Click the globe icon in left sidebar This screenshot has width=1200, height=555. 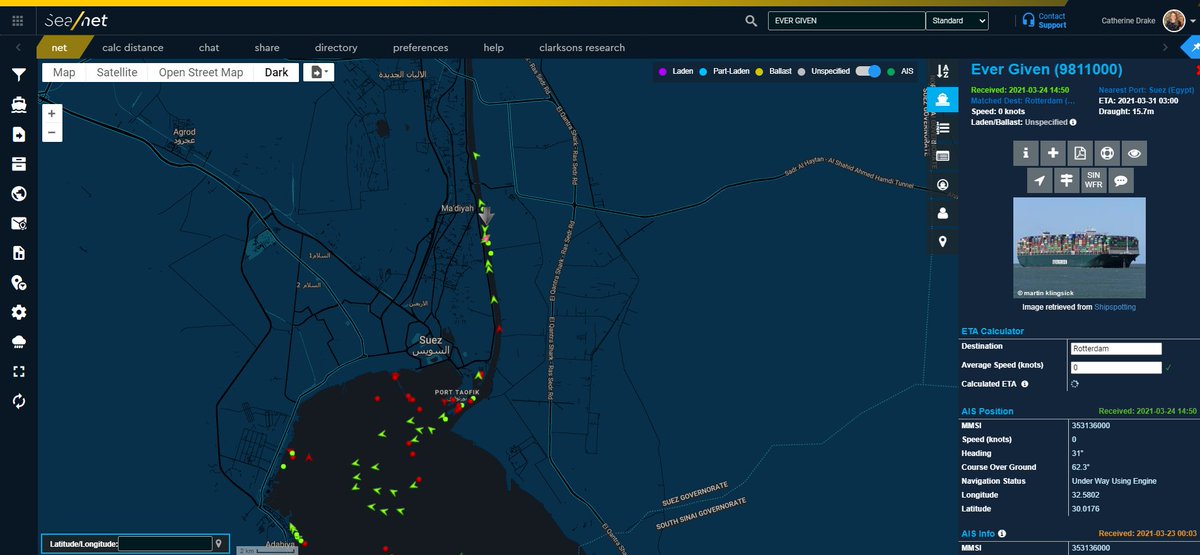pos(18,194)
